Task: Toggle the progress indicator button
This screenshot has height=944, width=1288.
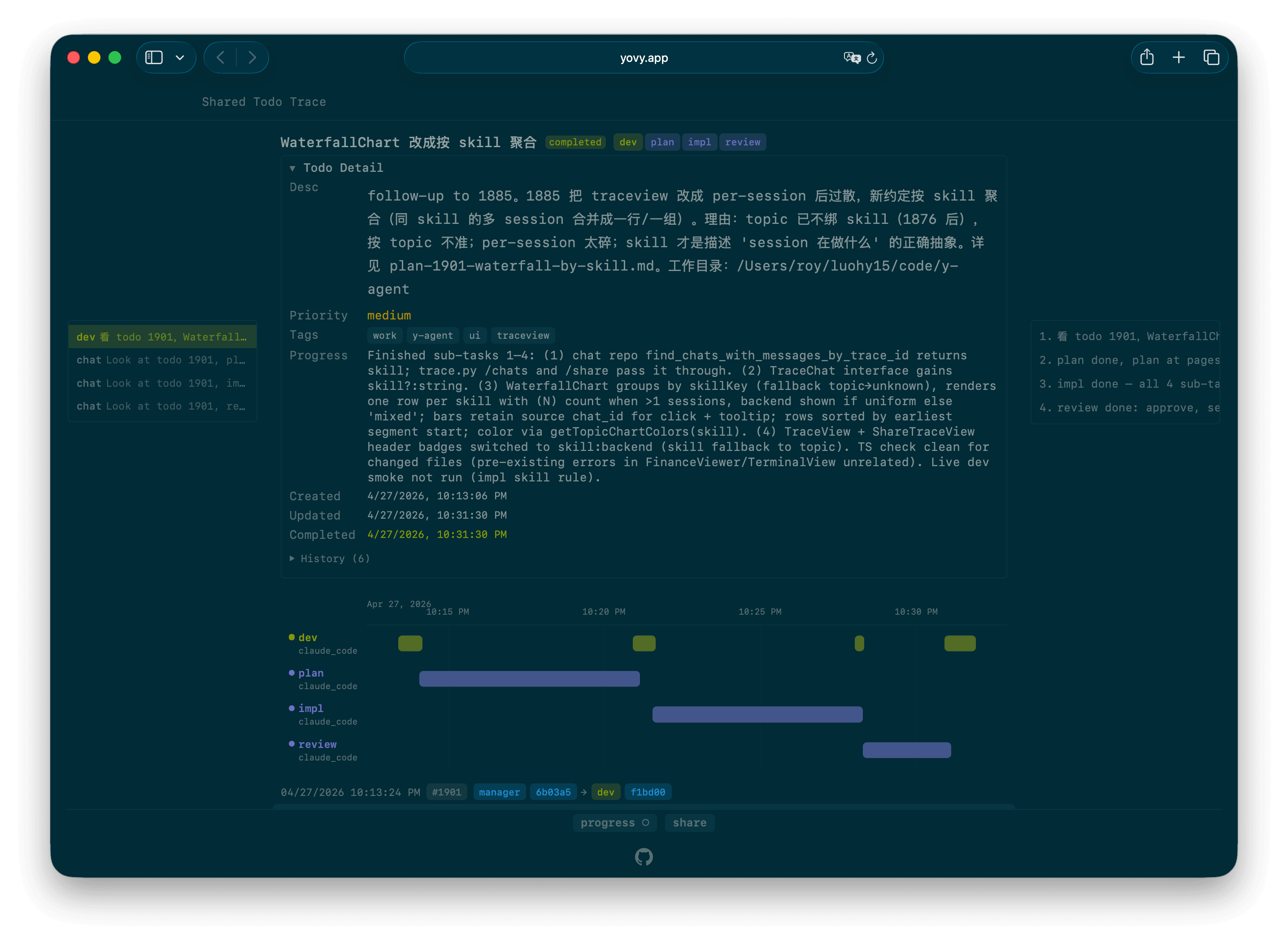Action: 614,822
